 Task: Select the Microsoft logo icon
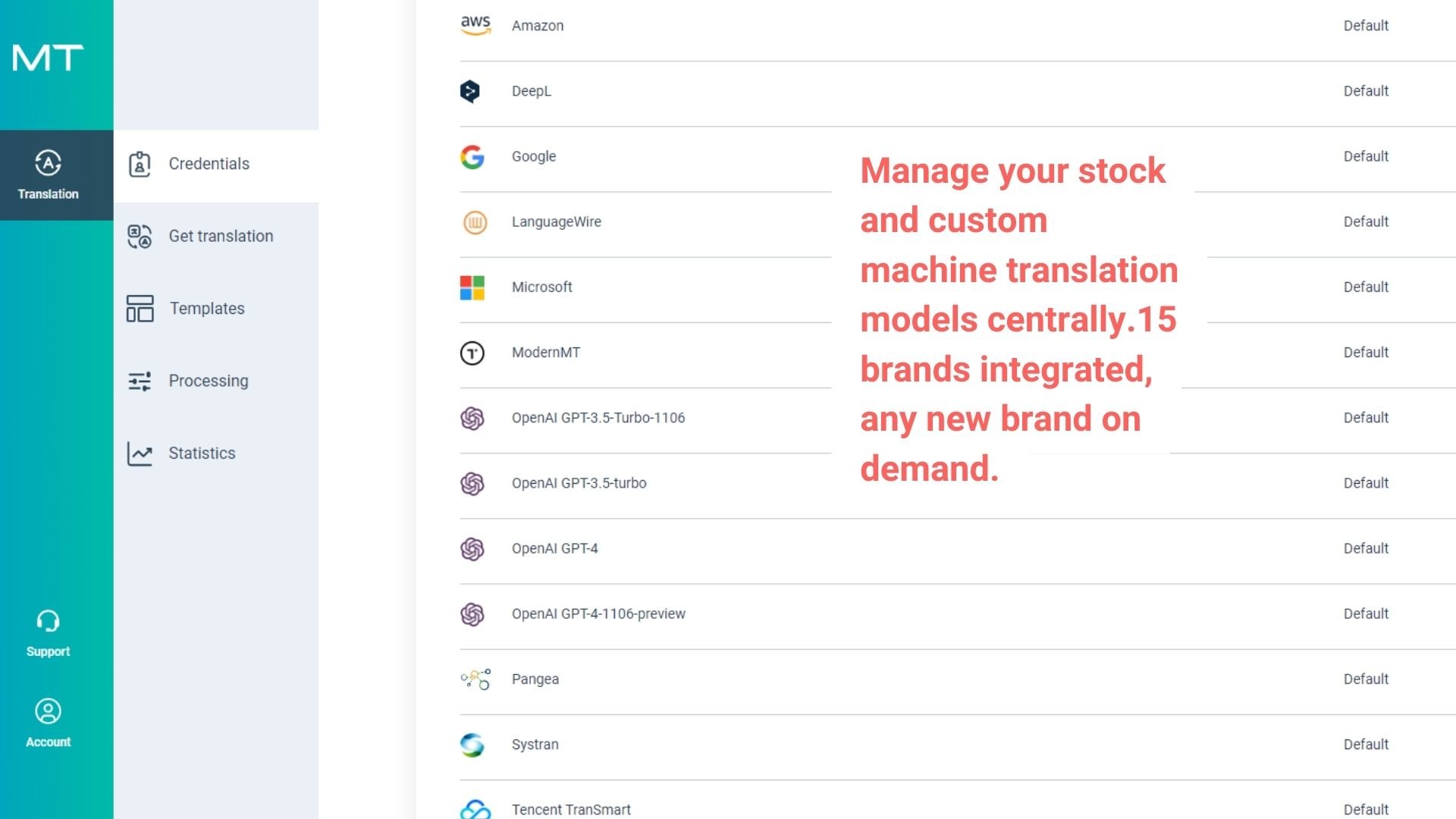coord(472,287)
